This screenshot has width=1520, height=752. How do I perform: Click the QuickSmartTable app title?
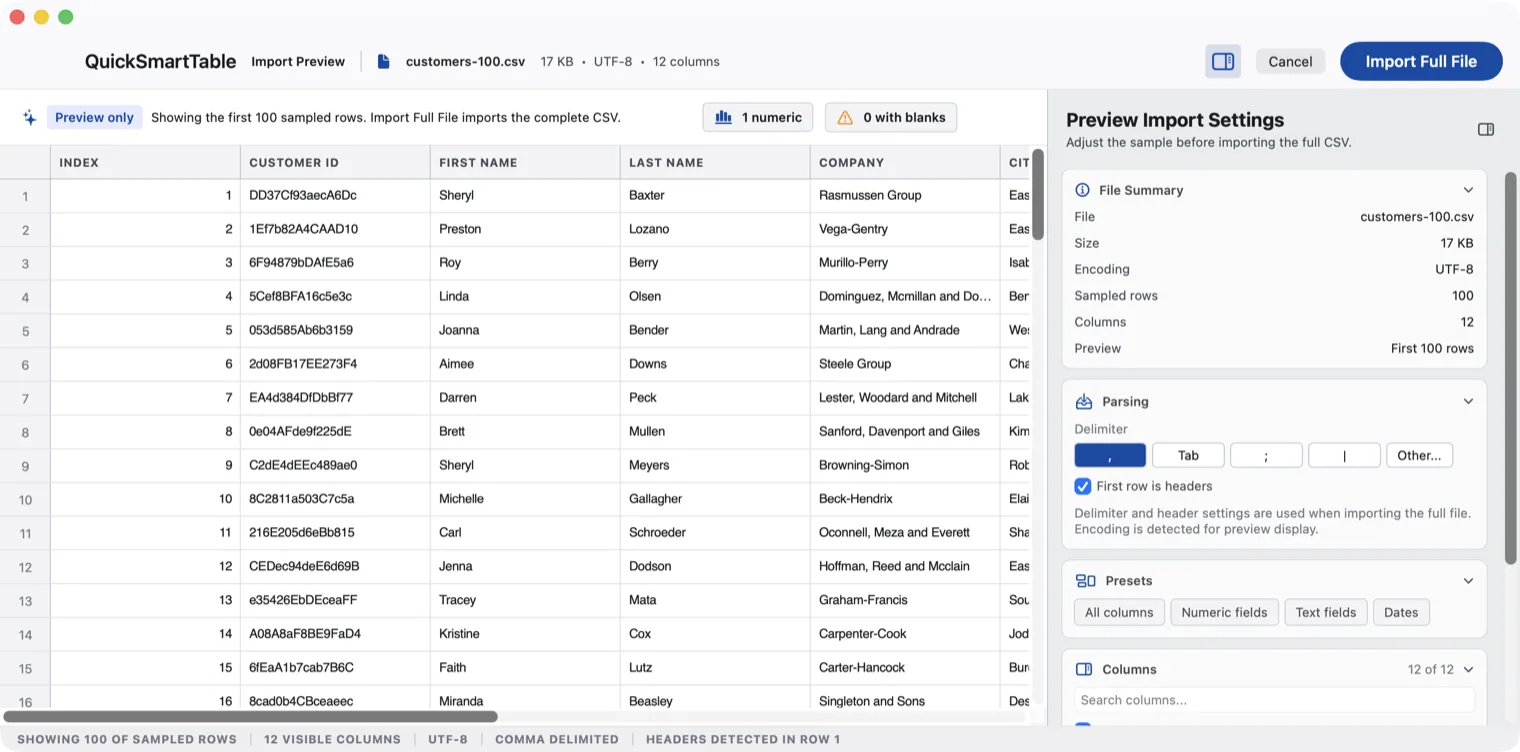(160, 61)
